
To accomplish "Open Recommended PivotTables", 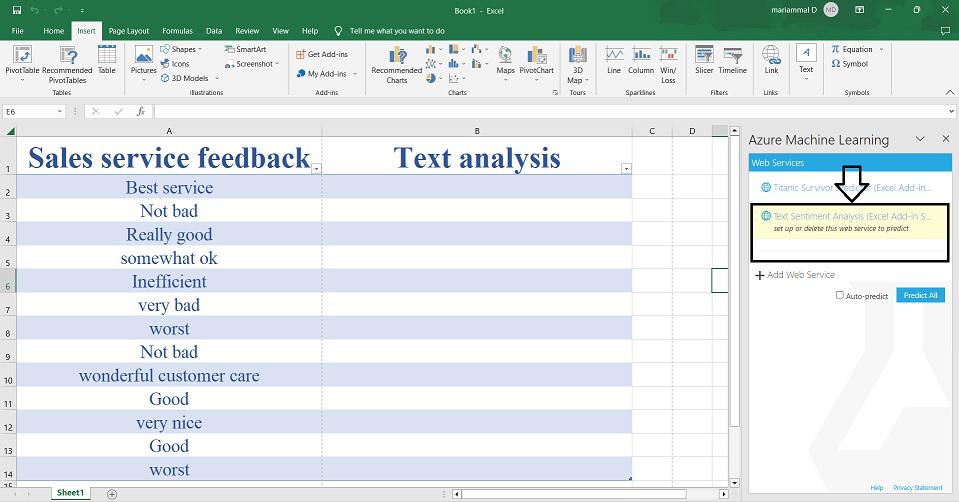I will (67, 65).
